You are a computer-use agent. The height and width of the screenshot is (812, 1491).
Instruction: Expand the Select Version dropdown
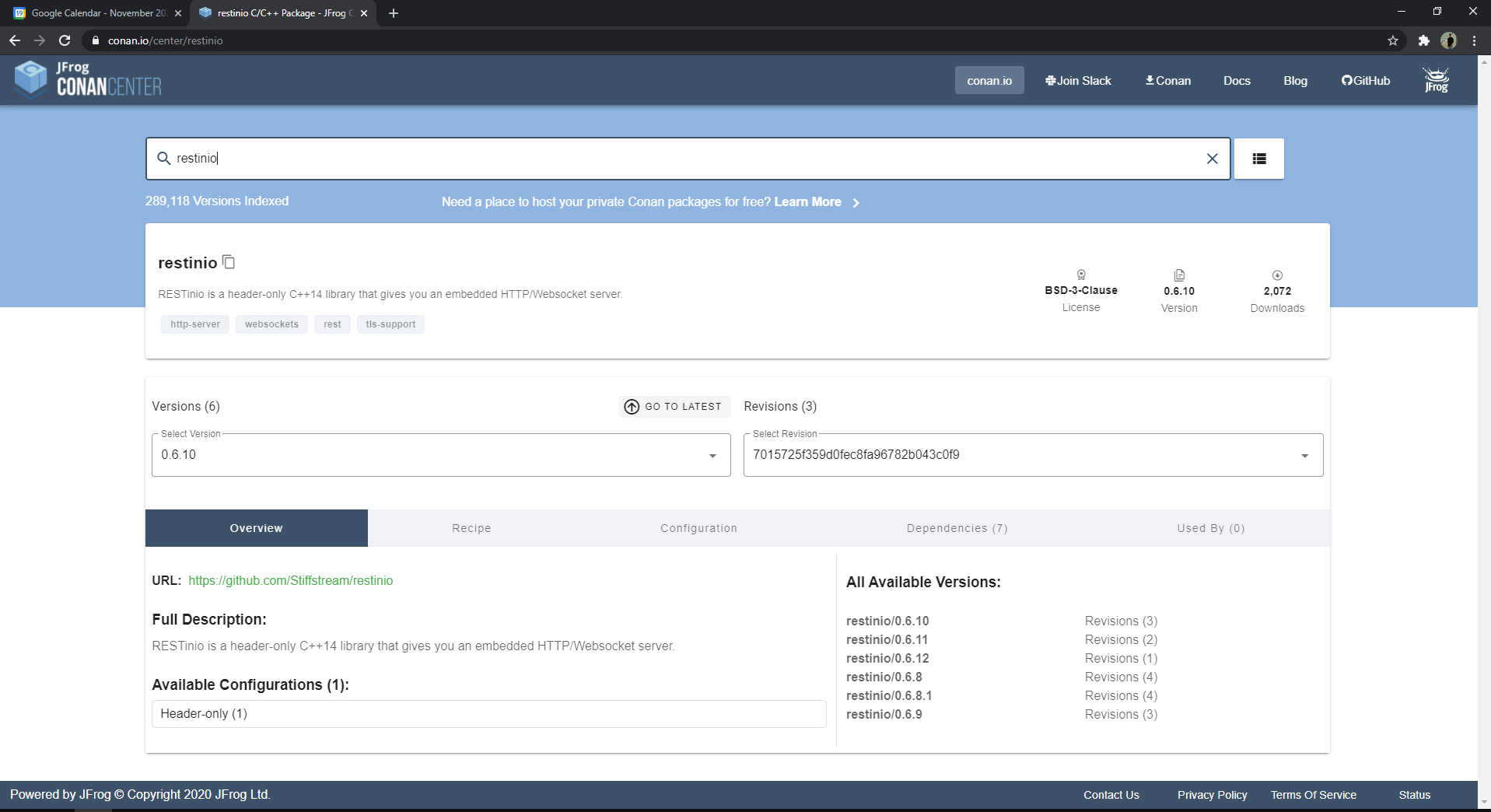[441, 455]
